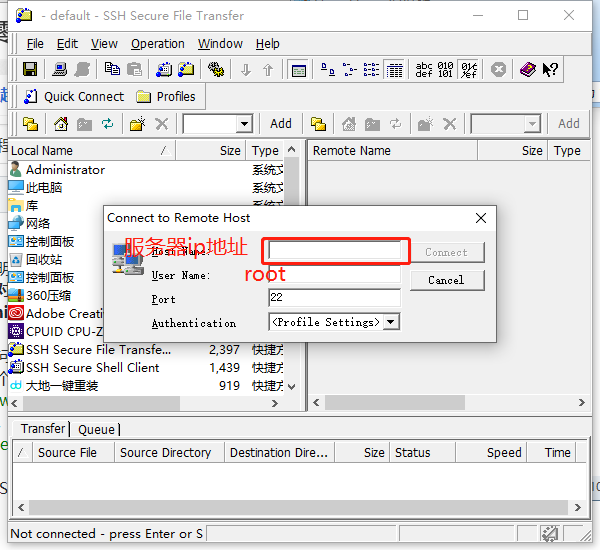Viewport: 600px width, 550px height.
Task: Create new local folder icon
Action: click(x=137, y=124)
